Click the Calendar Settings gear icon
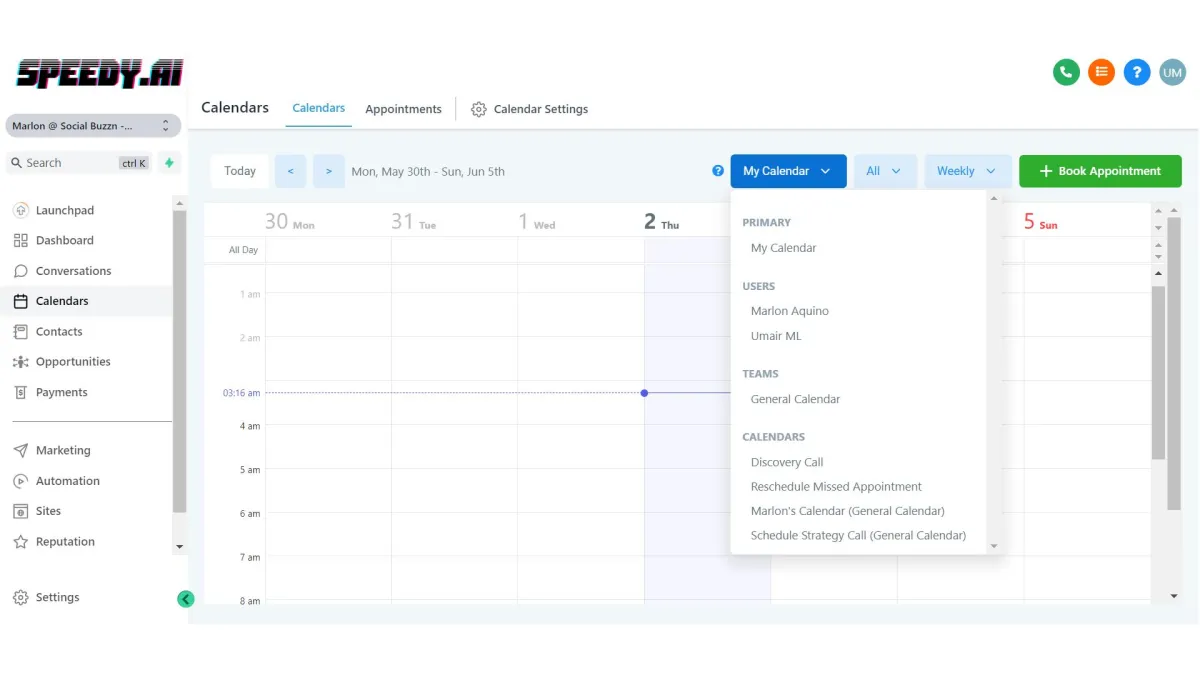The width and height of the screenshot is (1200, 675). pyautogui.click(x=479, y=109)
